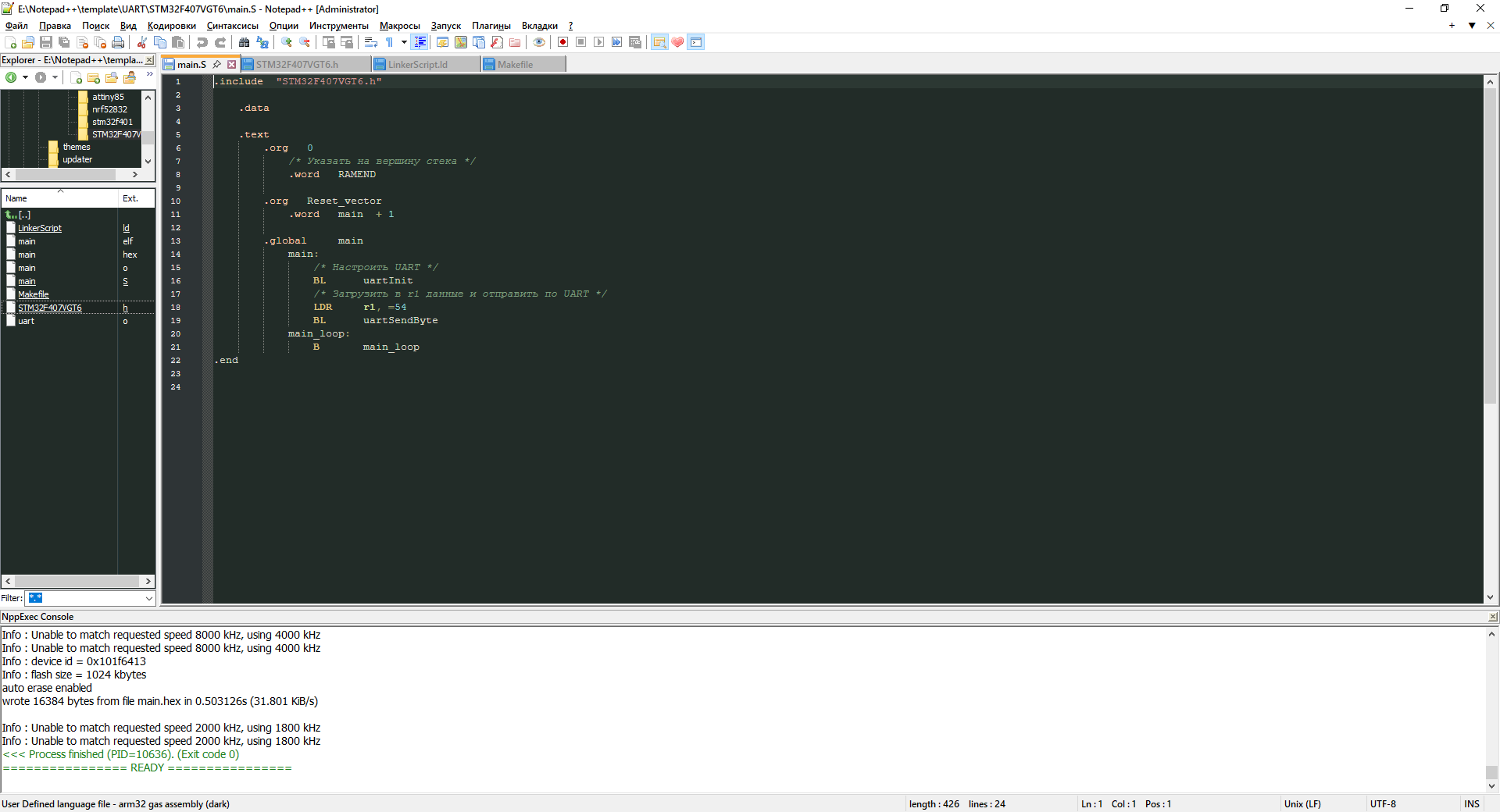
Task: Click the Paste toolbar icon
Action: coord(178,42)
